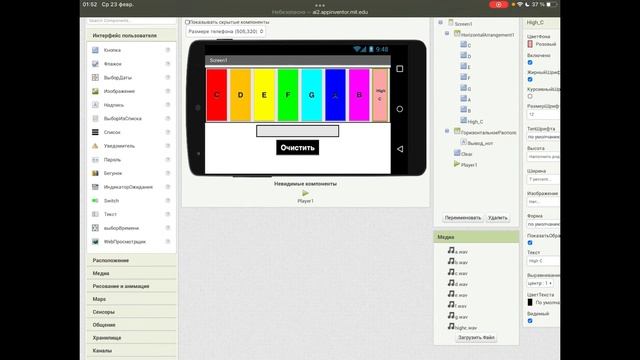Click the Очистить button in phone preview
640x360 pixels.
298,148
